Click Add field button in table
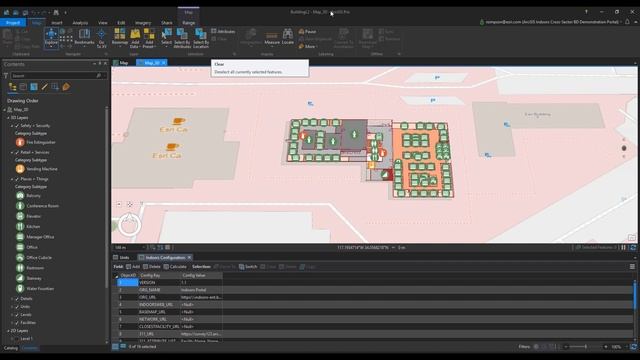This screenshot has height=360, width=640. click(133, 267)
